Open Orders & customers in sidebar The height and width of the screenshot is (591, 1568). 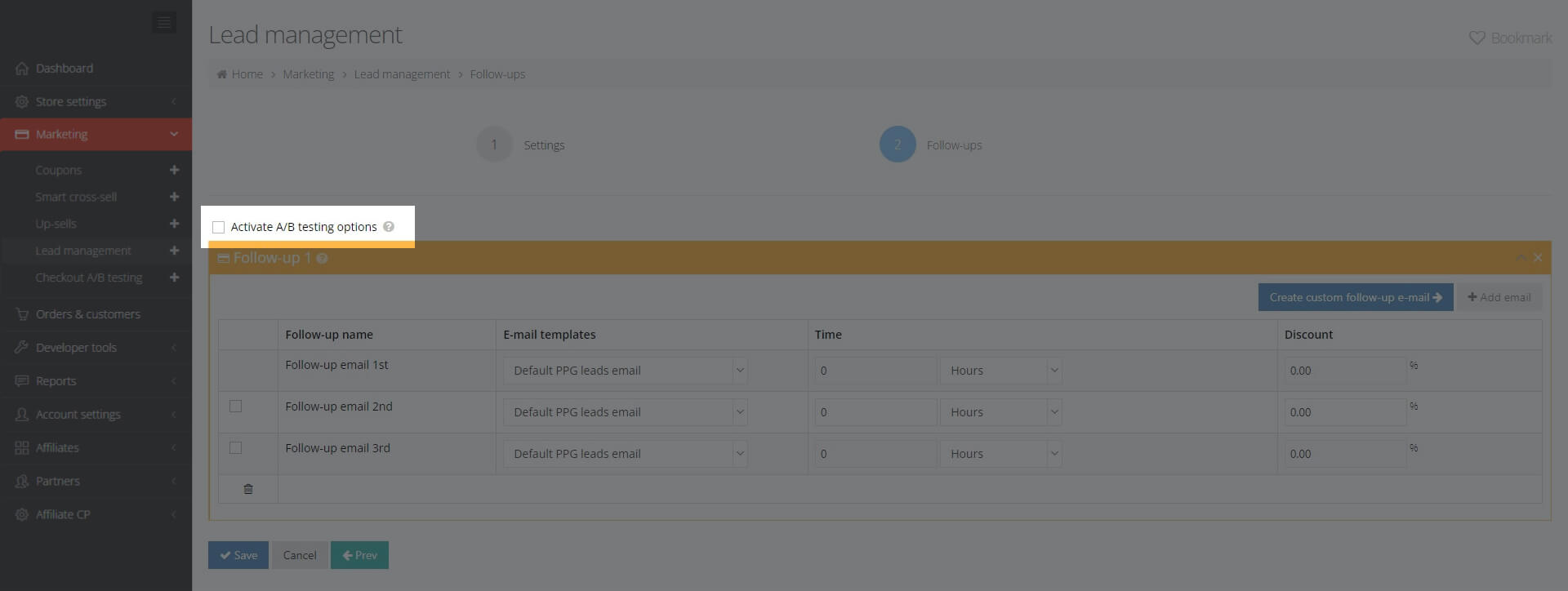pos(88,314)
